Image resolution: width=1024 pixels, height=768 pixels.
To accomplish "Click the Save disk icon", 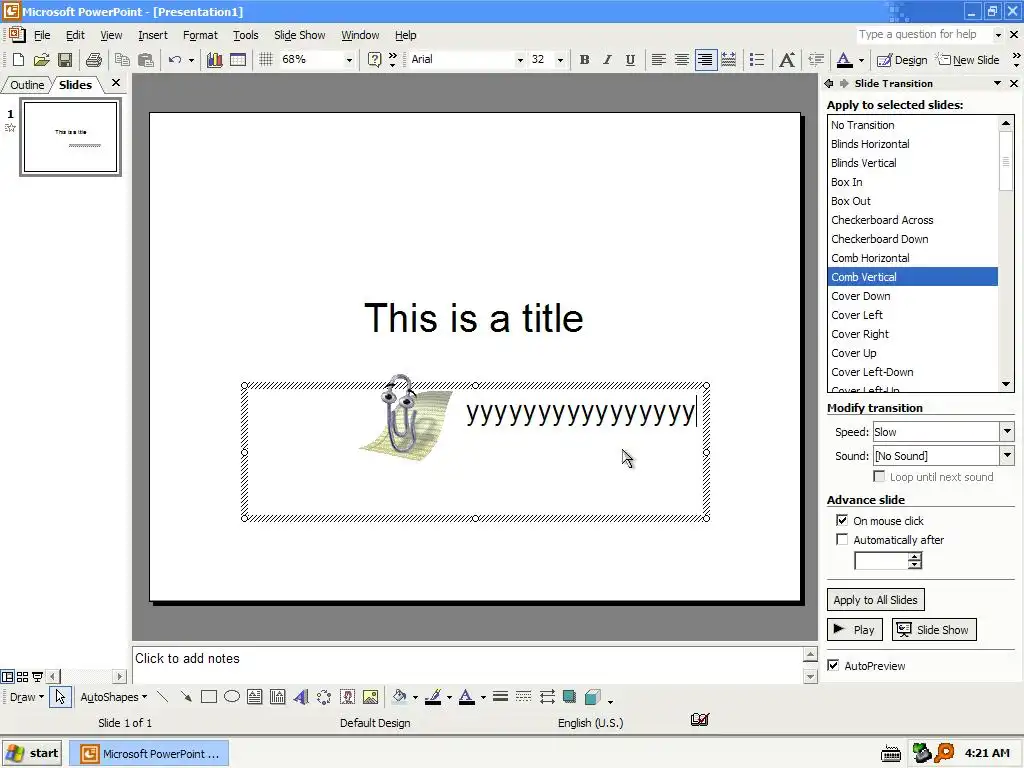I will pos(65,59).
